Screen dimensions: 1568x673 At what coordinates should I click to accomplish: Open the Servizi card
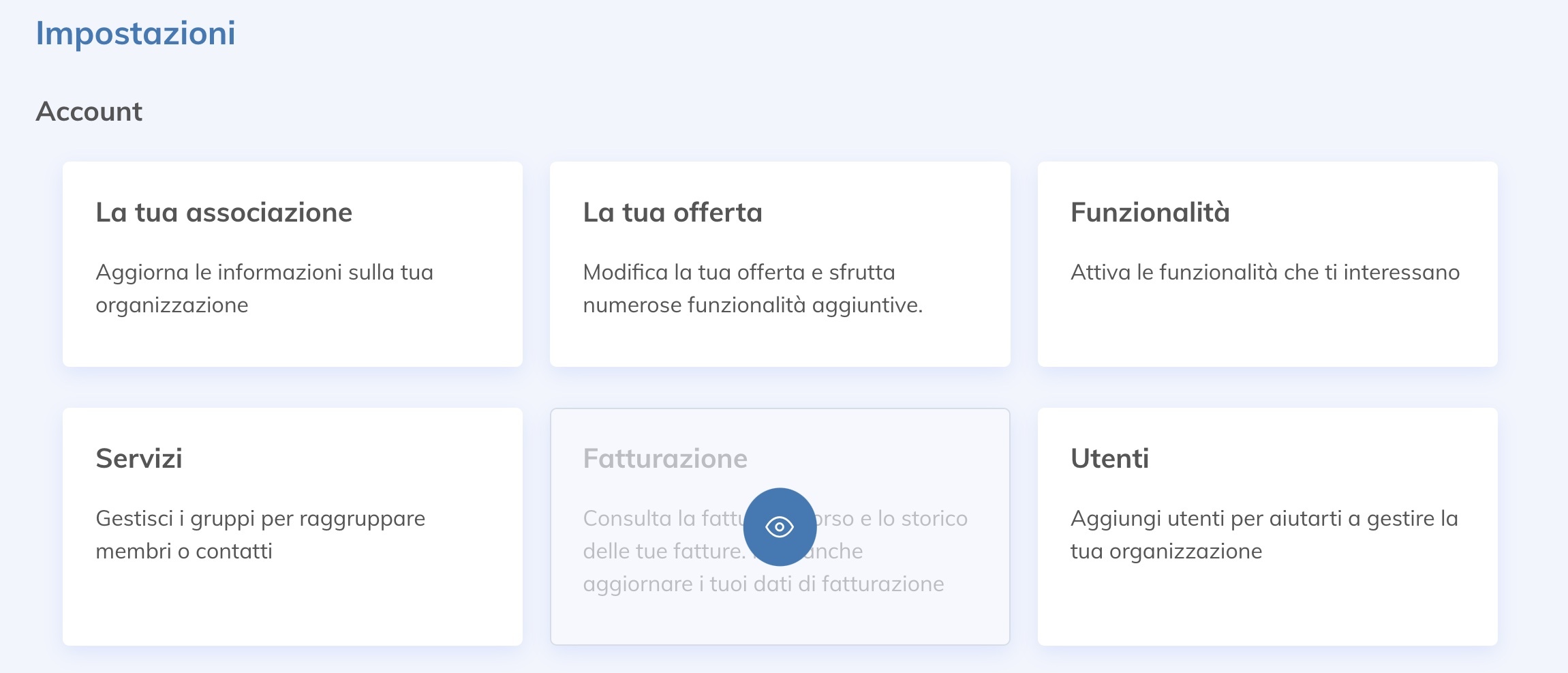pyautogui.click(x=293, y=525)
